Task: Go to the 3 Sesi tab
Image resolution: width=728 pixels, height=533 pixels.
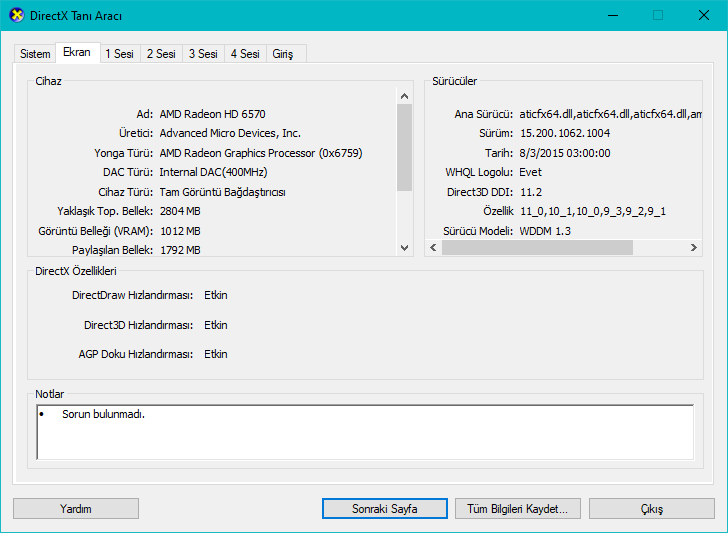Action: click(203, 54)
